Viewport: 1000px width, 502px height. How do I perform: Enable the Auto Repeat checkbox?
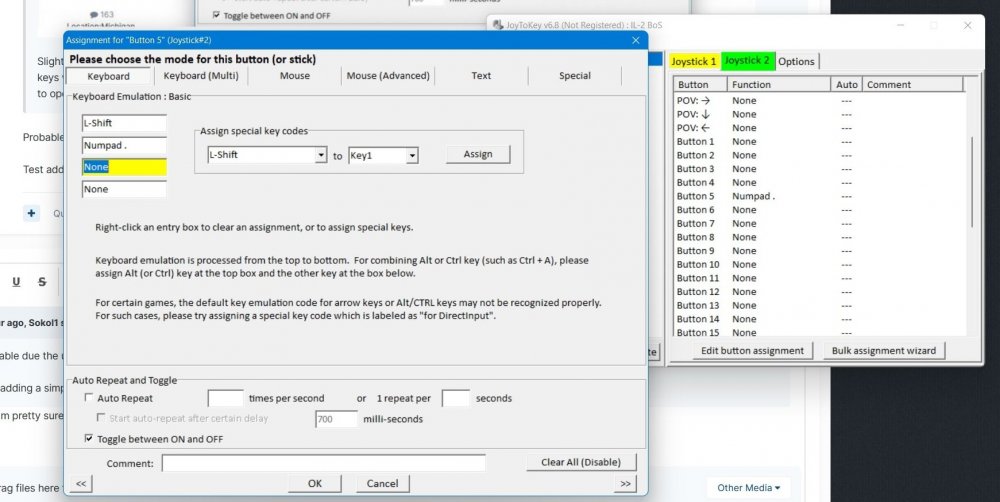89,398
